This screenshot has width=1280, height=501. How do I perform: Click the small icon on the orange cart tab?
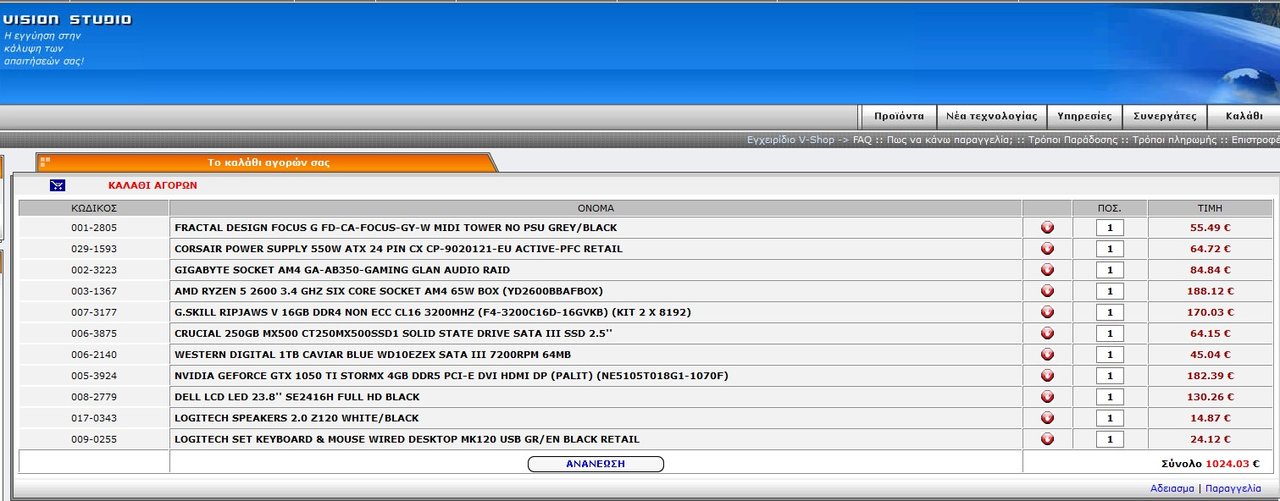click(46, 161)
